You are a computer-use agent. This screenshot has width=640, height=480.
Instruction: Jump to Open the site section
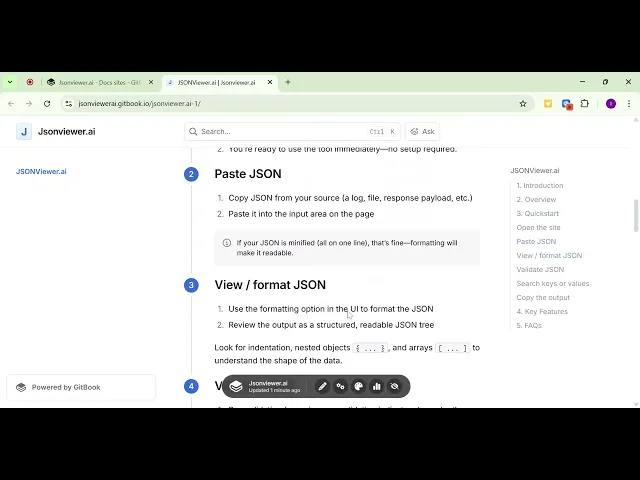pyautogui.click(x=538, y=227)
